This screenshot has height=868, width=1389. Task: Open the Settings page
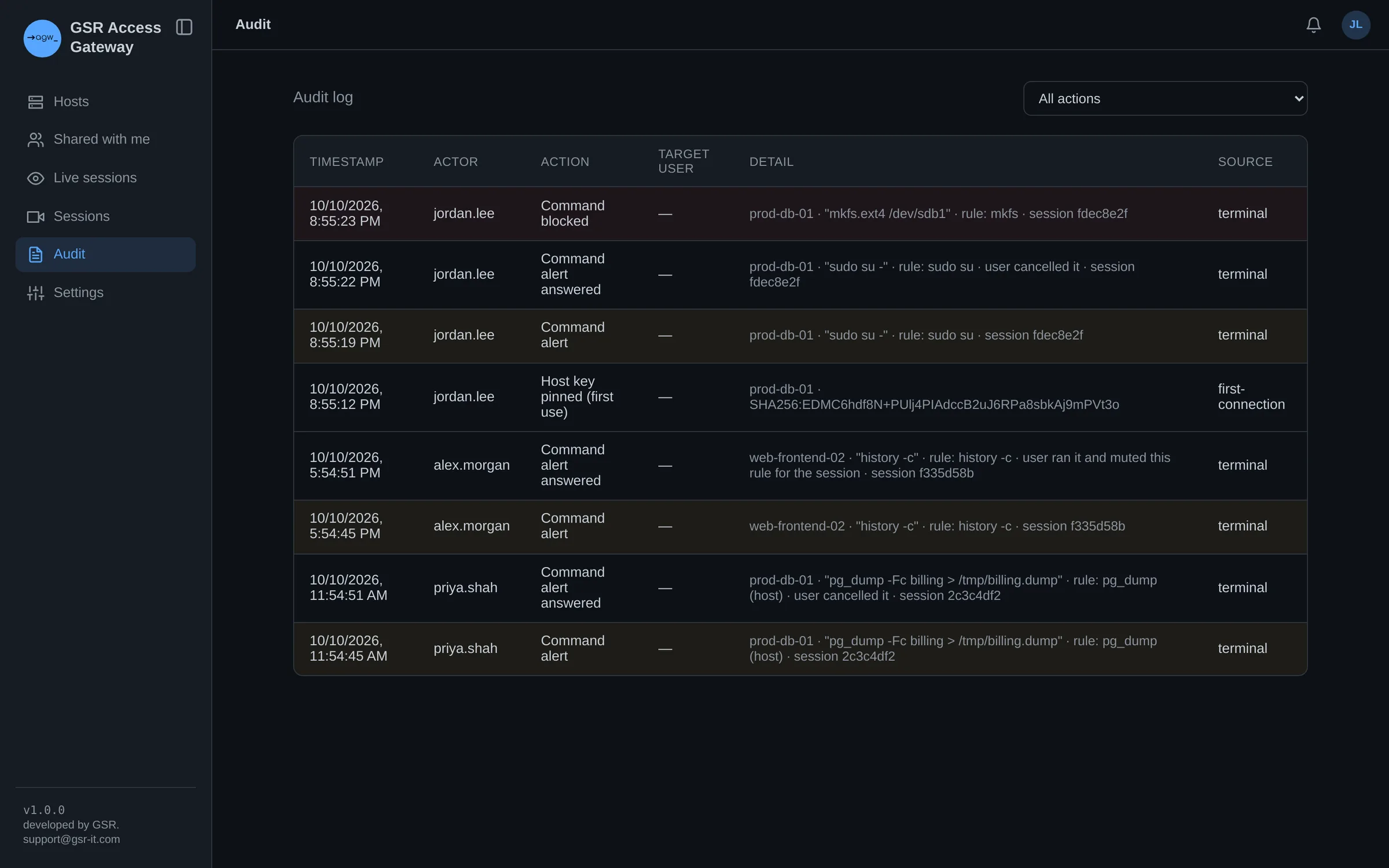105,293
